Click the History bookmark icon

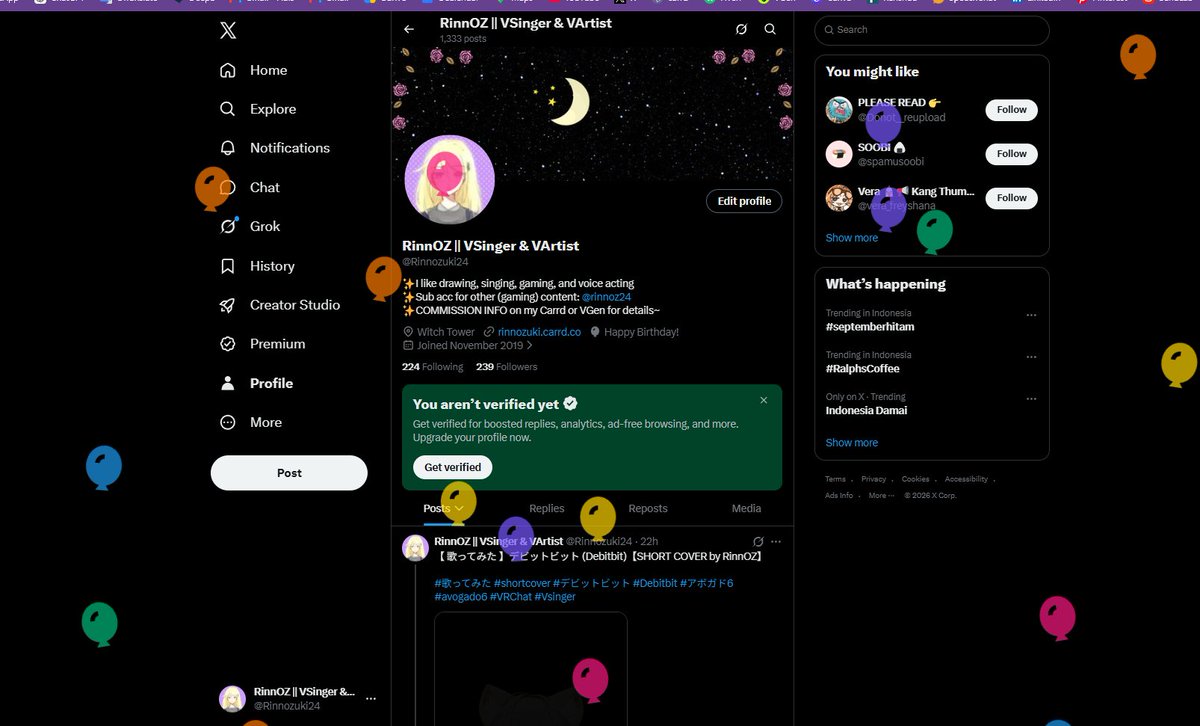coord(228,266)
